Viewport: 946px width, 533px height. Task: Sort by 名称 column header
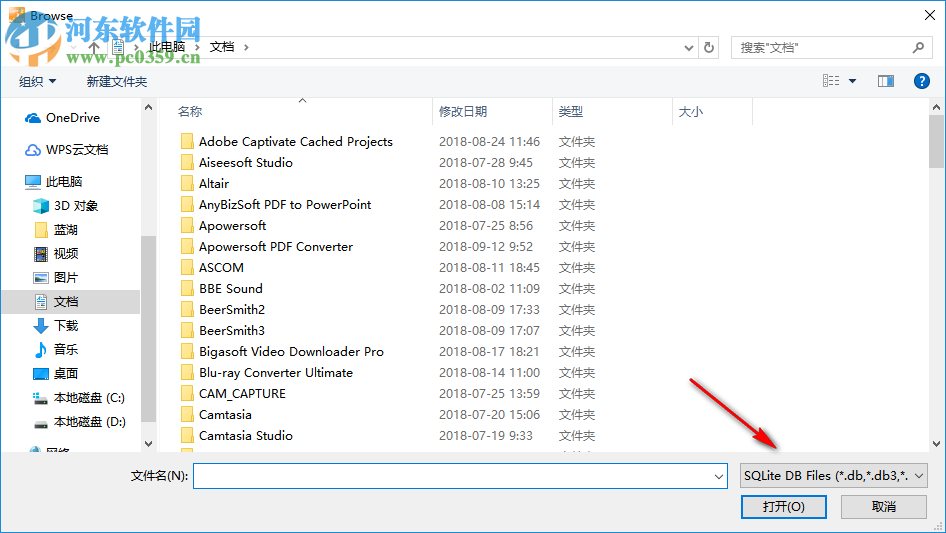coord(190,112)
